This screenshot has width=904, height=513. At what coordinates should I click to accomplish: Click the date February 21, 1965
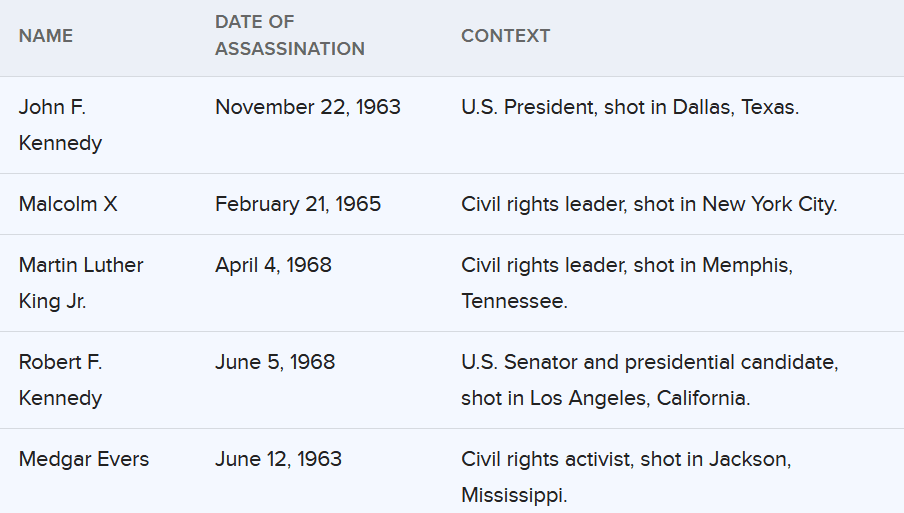click(x=297, y=204)
